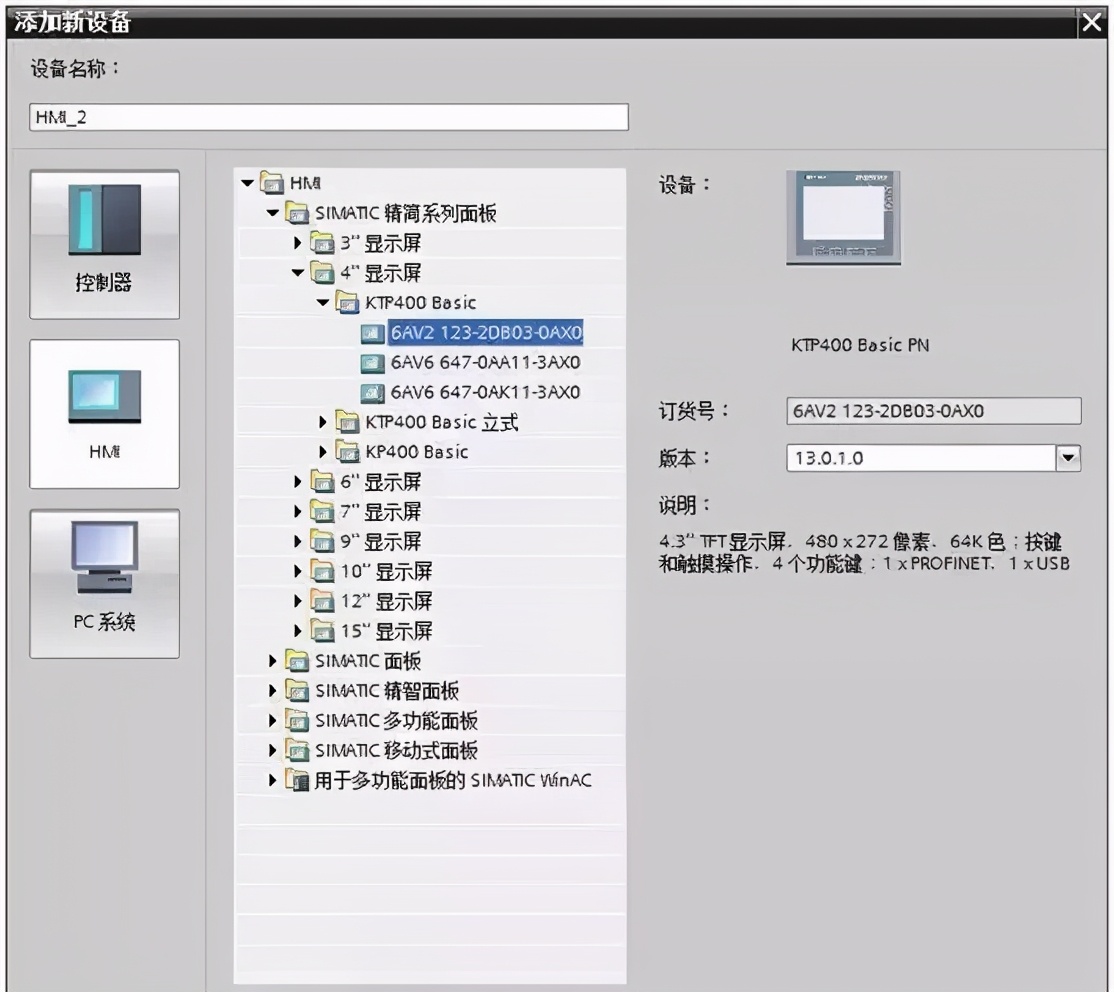The image size is (1114, 992).
Task: Expand the KTP400 Basic 立式 node
Action: (323, 422)
